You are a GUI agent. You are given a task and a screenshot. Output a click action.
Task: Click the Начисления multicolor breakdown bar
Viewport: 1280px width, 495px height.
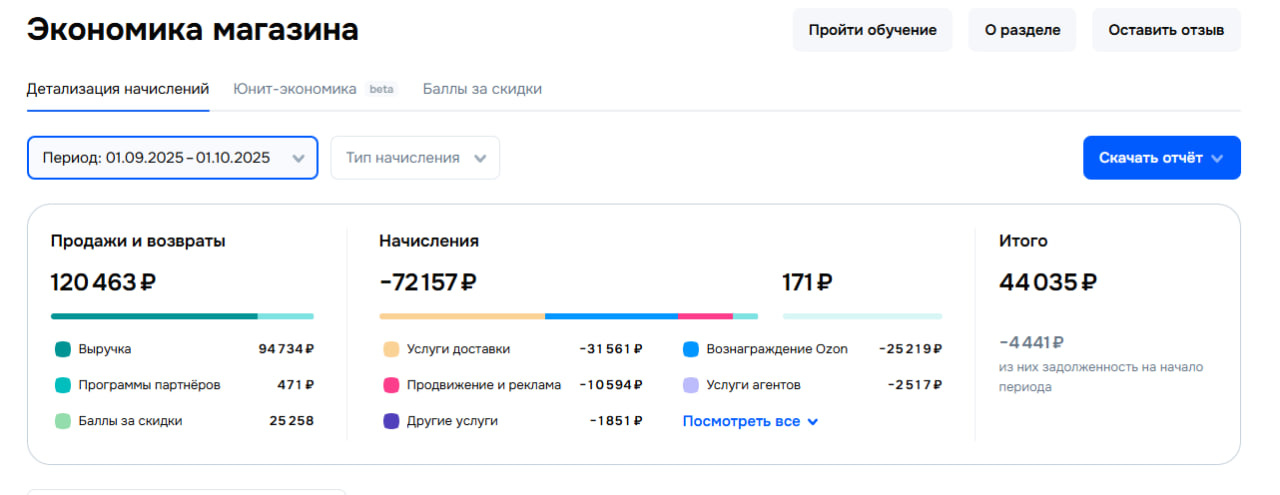click(568, 316)
